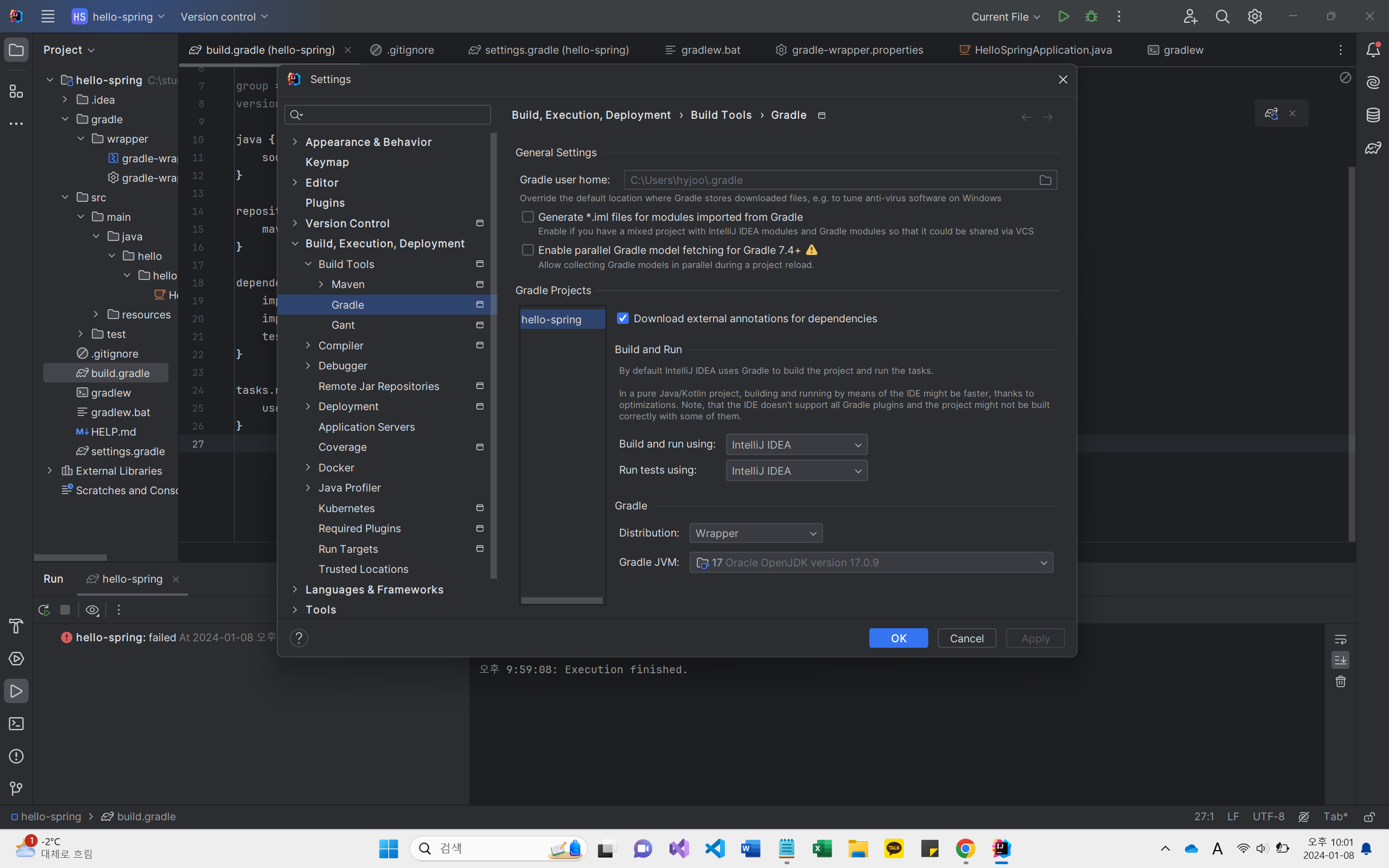
Task: Select Trusted Locations settings item
Action: click(x=364, y=569)
